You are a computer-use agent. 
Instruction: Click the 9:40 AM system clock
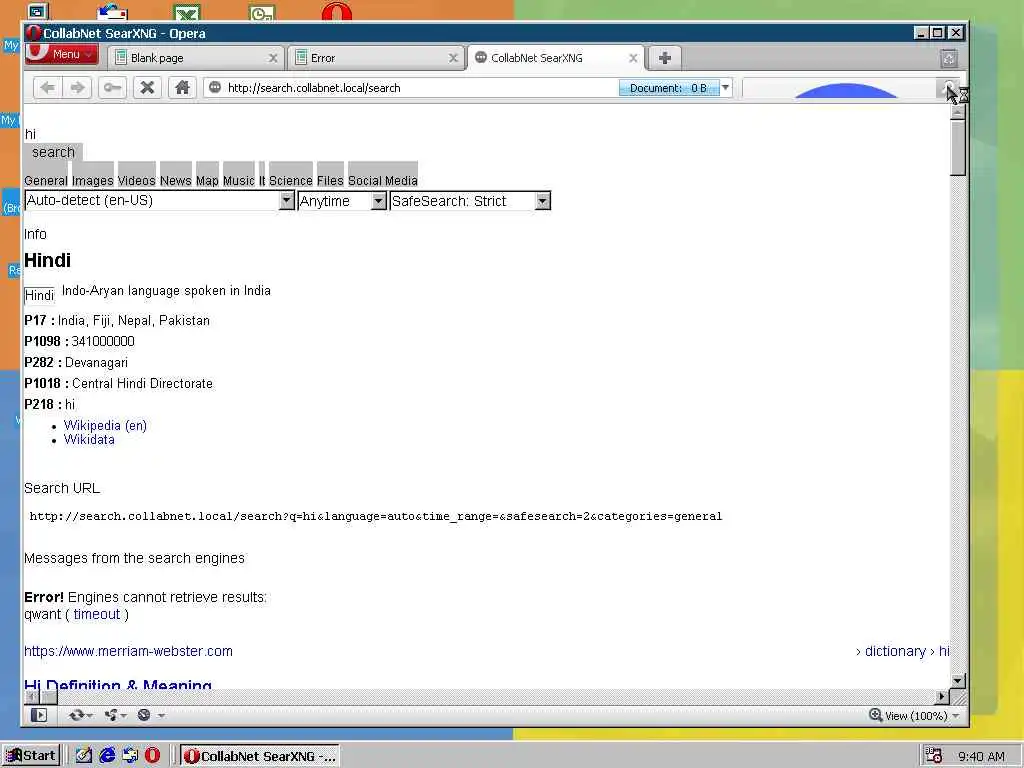click(981, 756)
